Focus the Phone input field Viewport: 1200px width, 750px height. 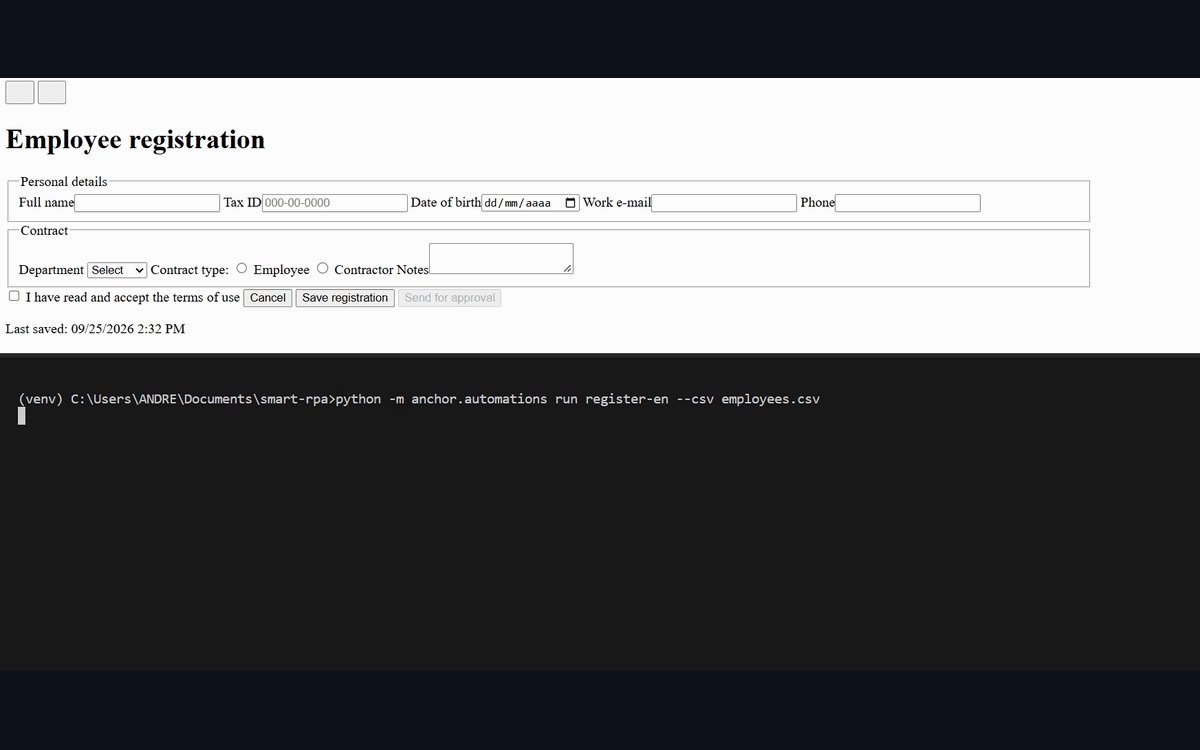(x=908, y=203)
